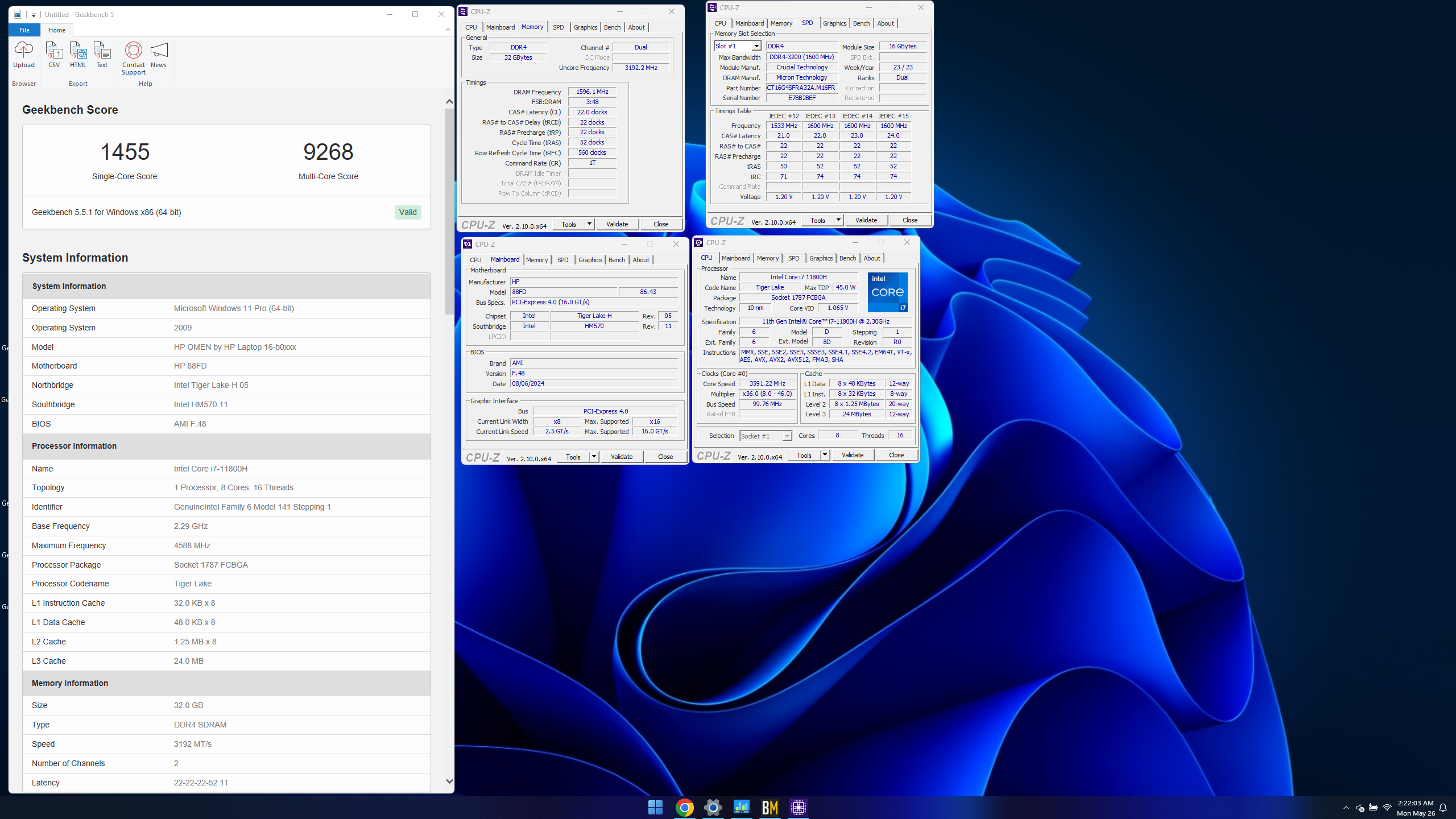
Task: Select the Home ribbon tab
Action: (x=56, y=30)
